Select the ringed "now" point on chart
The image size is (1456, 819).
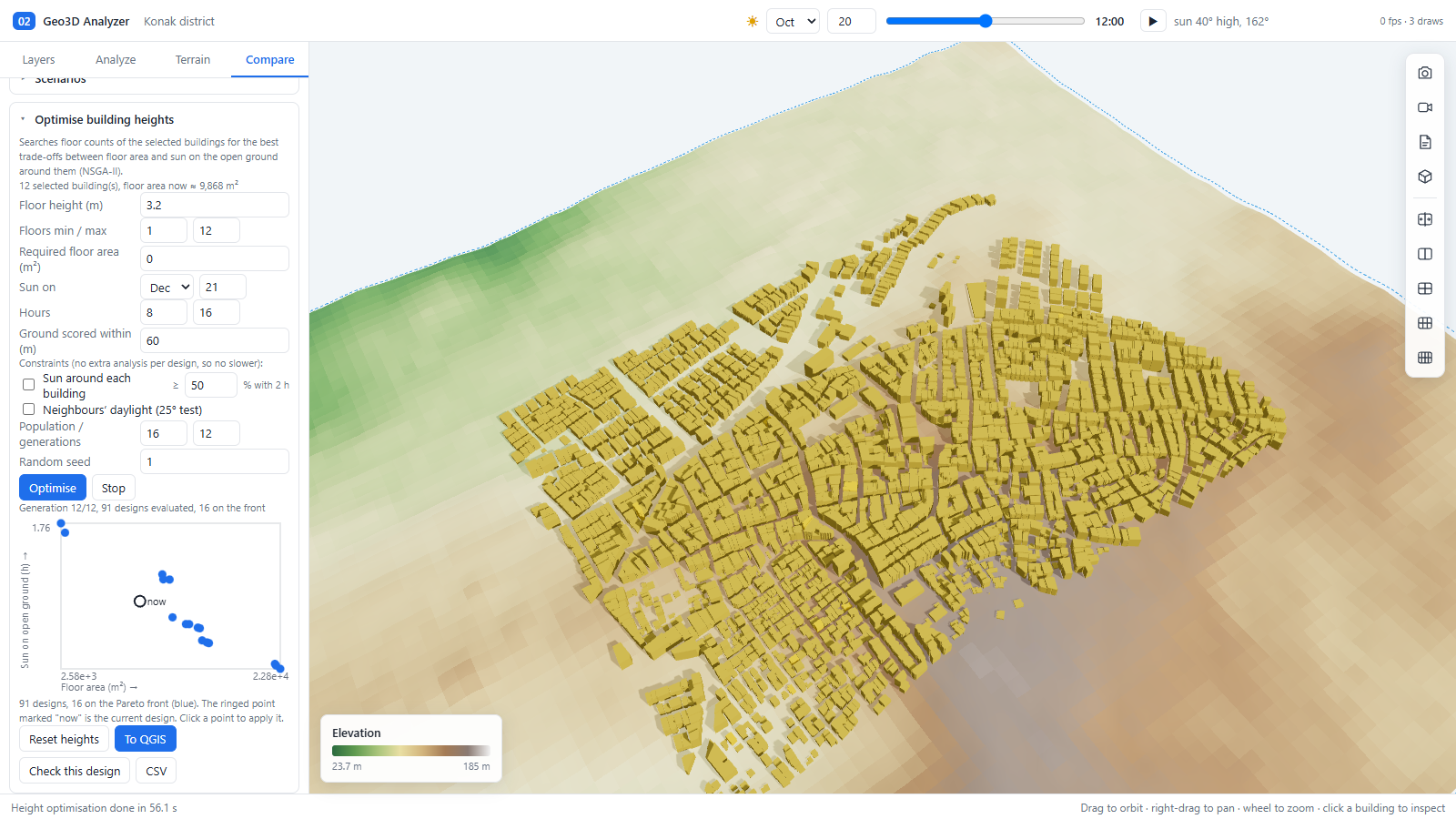click(x=140, y=602)
